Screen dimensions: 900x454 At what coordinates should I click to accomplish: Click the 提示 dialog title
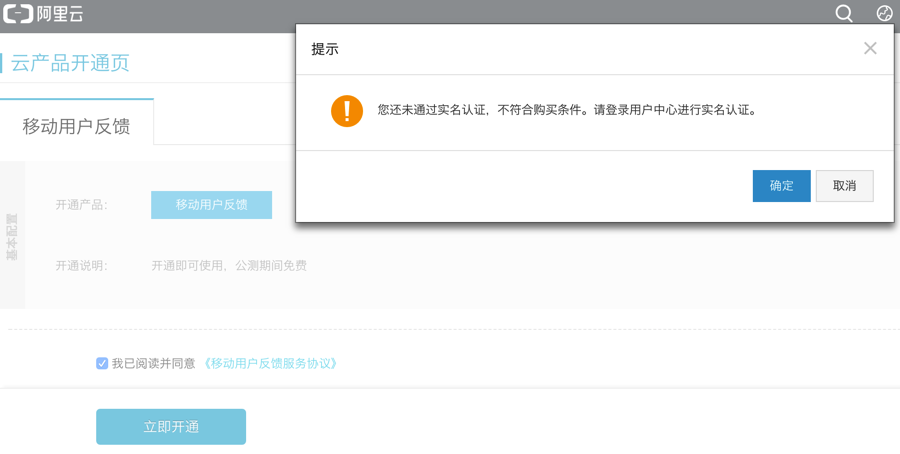tap(325, 49)
